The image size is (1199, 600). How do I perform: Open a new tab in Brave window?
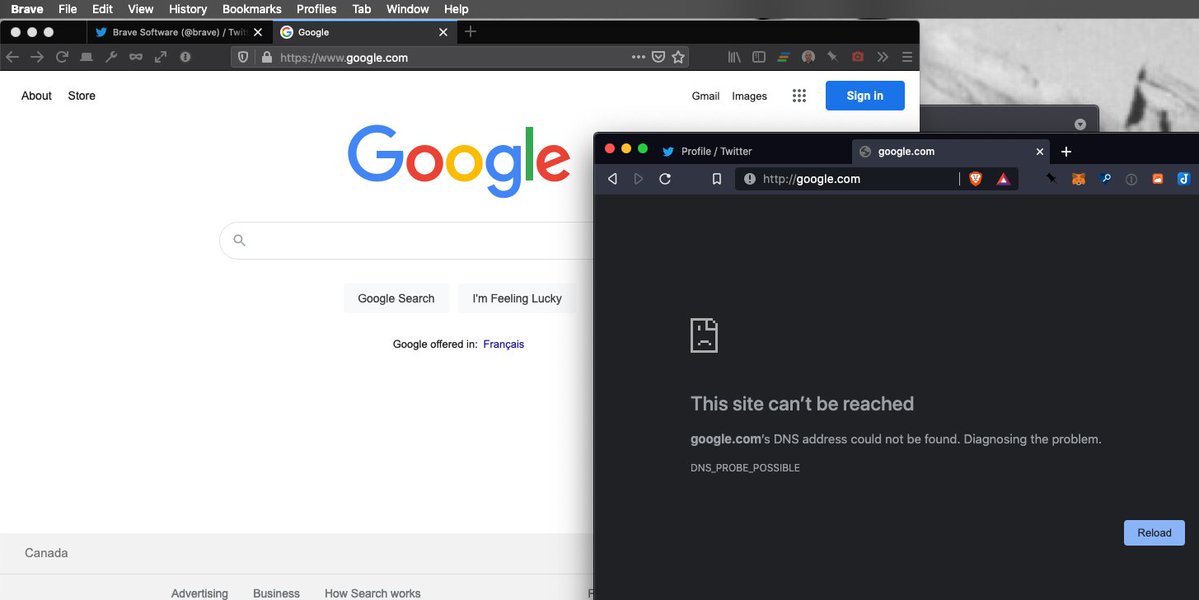(x=1066, y=151)
